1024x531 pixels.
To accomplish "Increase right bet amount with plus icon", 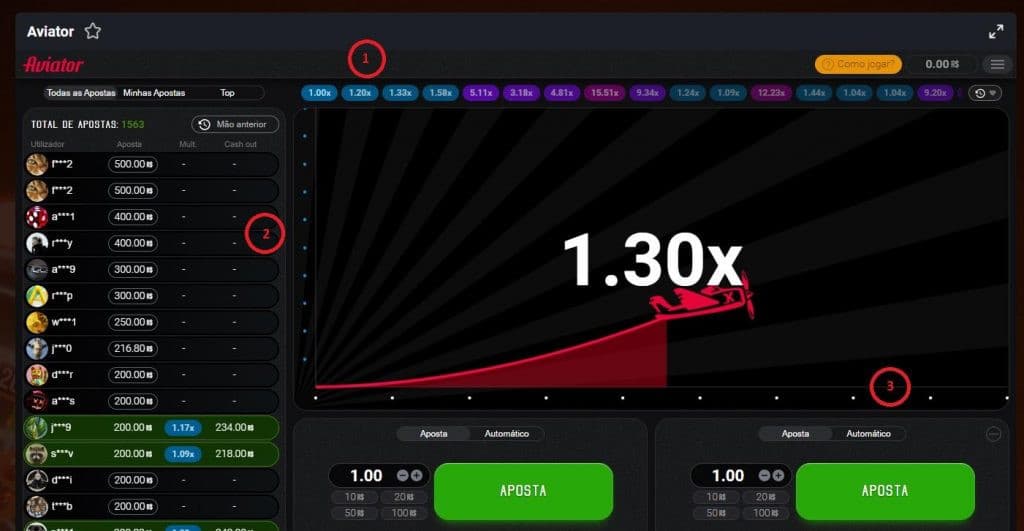I will click(x=778, y=476).
